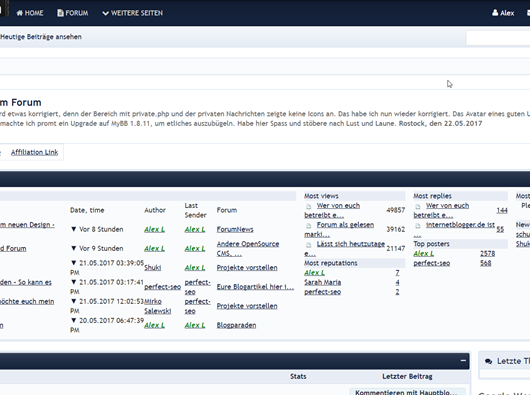Click arrow icon beside Vor 9 Stunden
This screenshot has width=530, height=395.
pos(74,248)
